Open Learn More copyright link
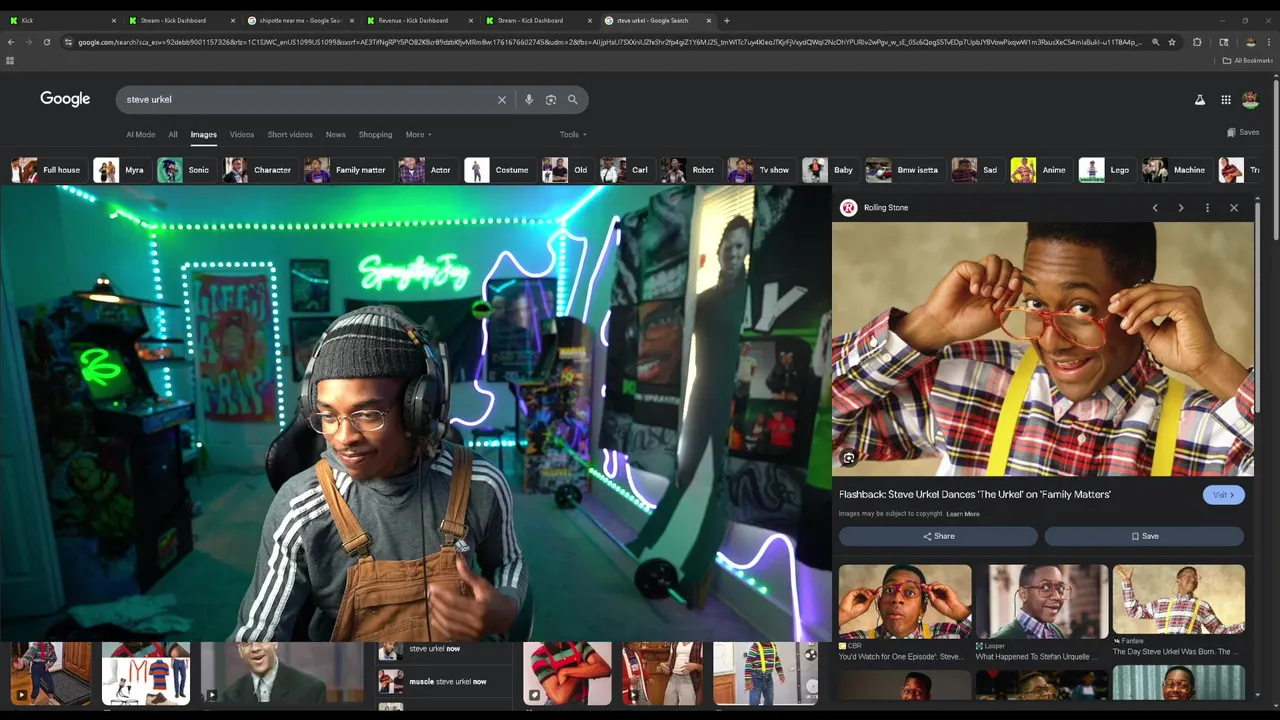 point(963,514)
